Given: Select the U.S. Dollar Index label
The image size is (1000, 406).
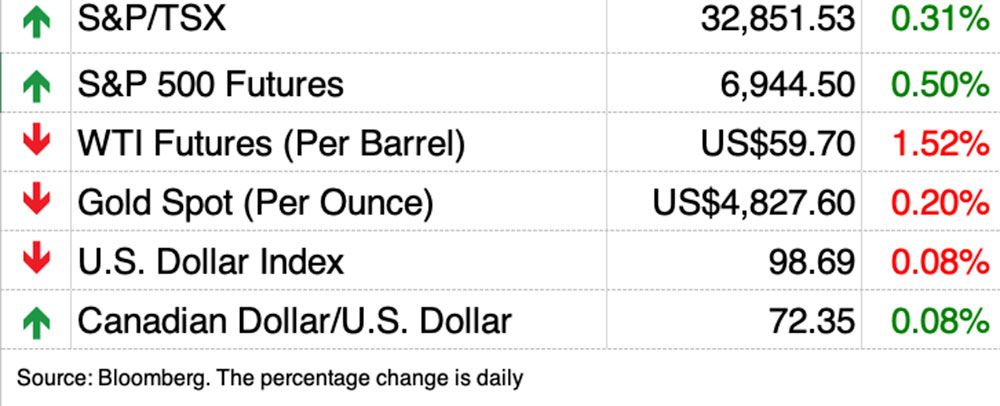Looking at the screenshot, I should tap(211, 262).
